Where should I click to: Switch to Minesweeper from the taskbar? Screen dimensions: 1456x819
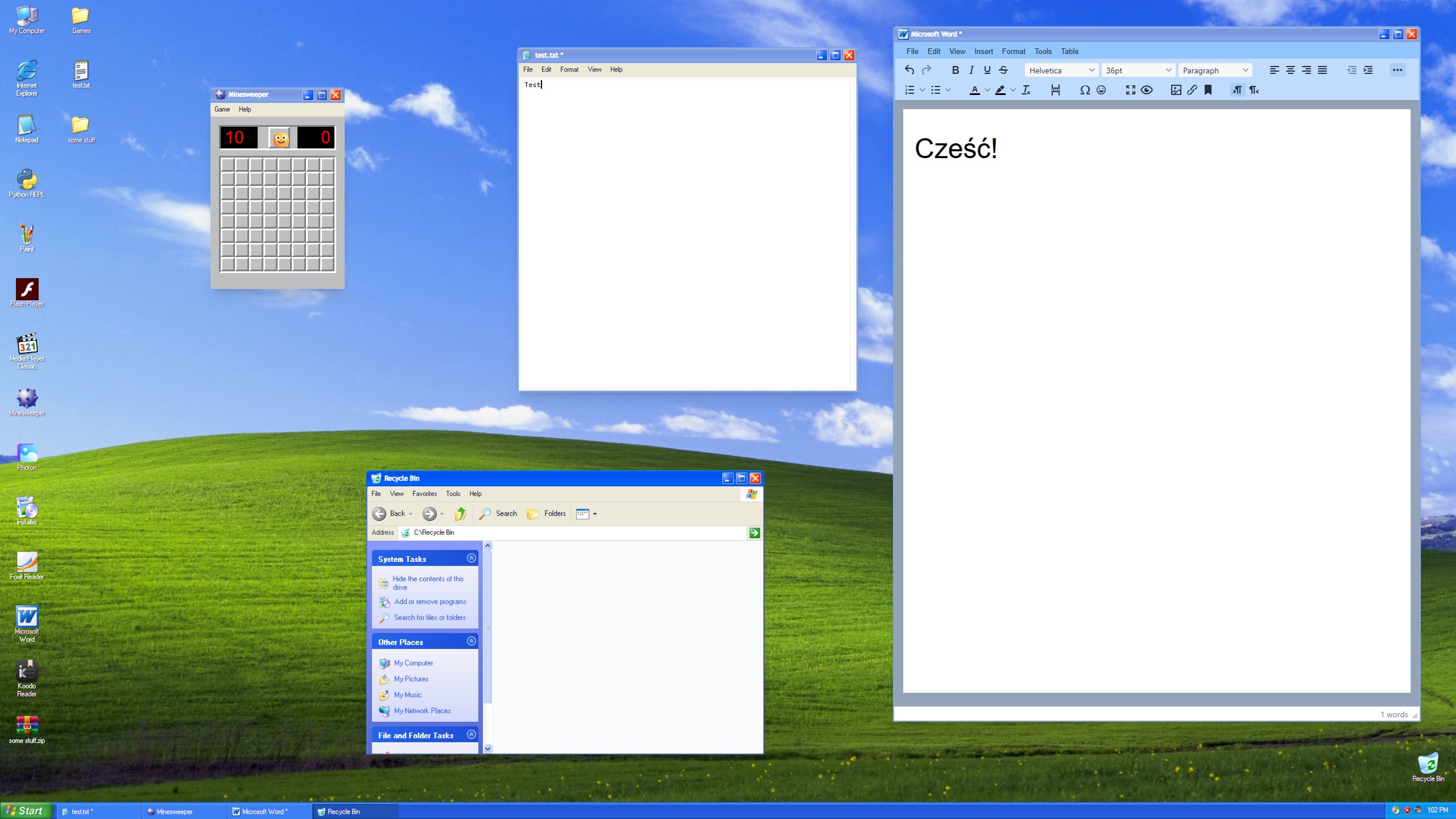(x=184, y=812)
